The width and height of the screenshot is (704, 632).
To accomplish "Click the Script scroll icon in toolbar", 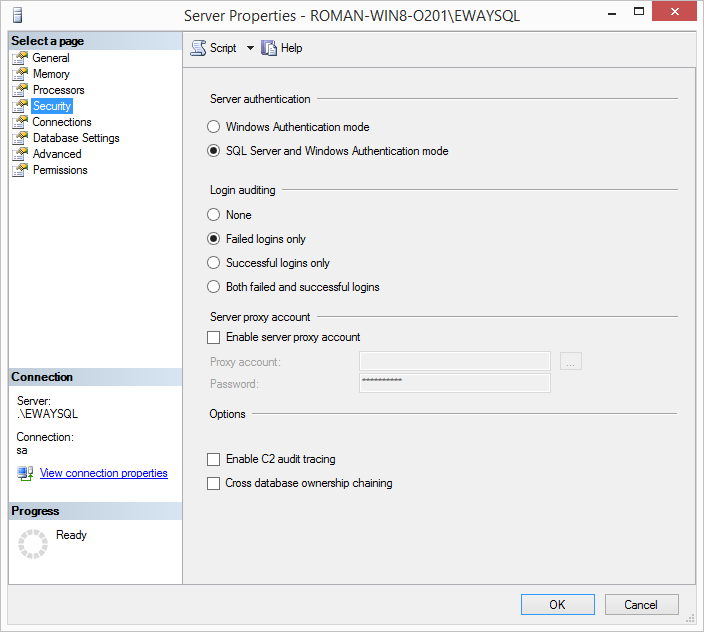I will [198, 48].
